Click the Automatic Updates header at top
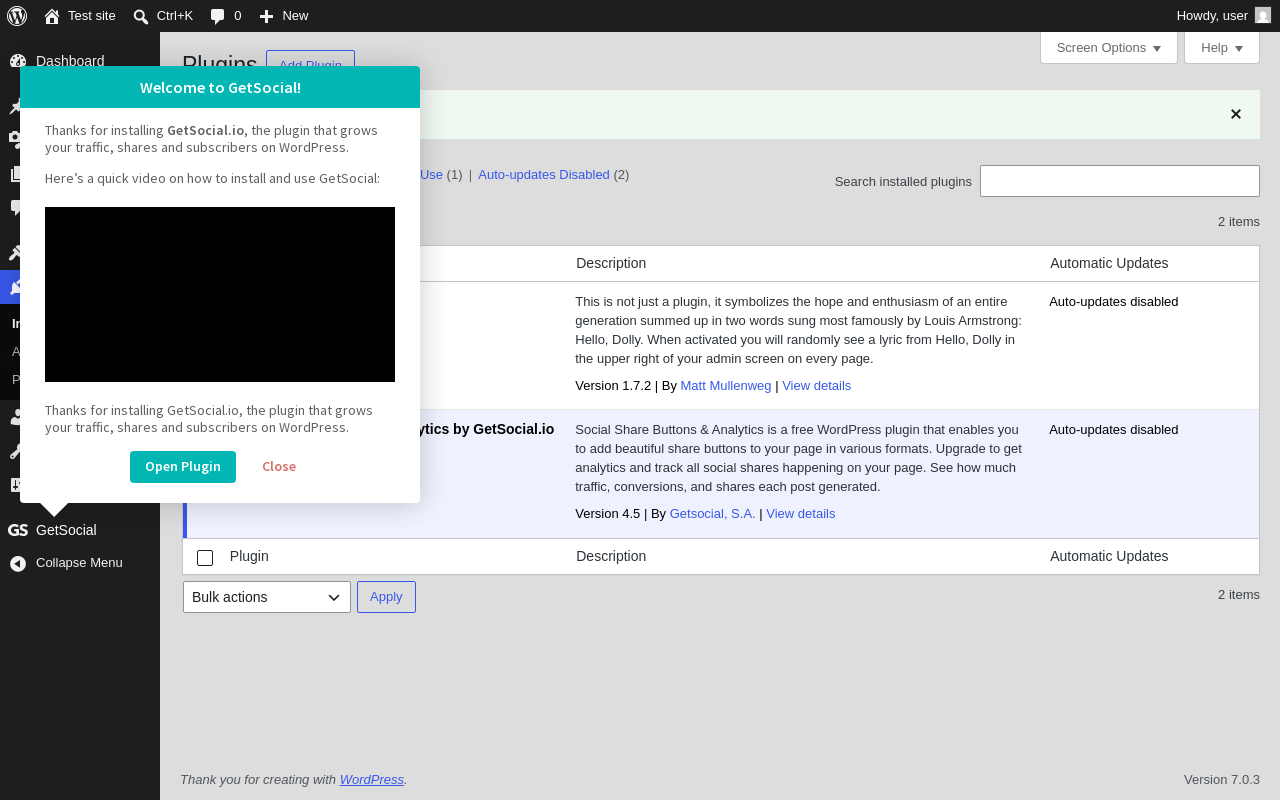Viewport: 1280px width, 800px height. point(1109,263)
